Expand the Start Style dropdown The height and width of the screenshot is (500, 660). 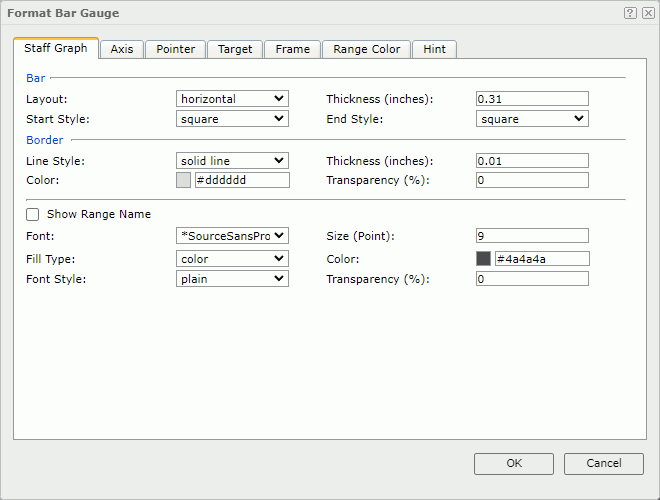(232, 119)
